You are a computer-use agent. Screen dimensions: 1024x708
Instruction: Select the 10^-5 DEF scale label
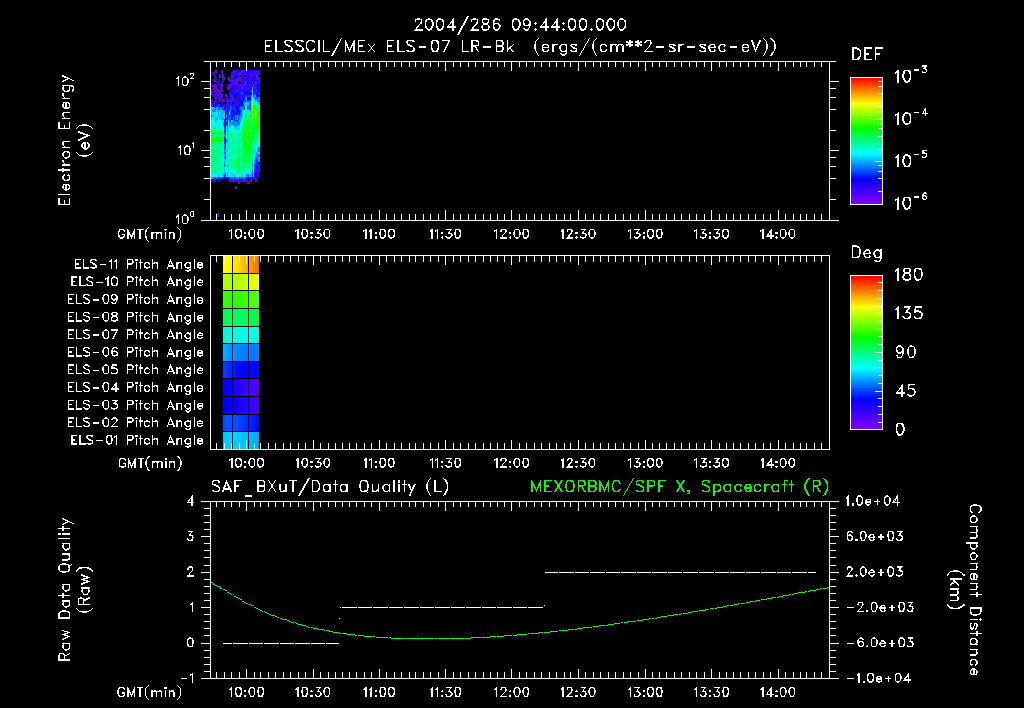[910, 159]
